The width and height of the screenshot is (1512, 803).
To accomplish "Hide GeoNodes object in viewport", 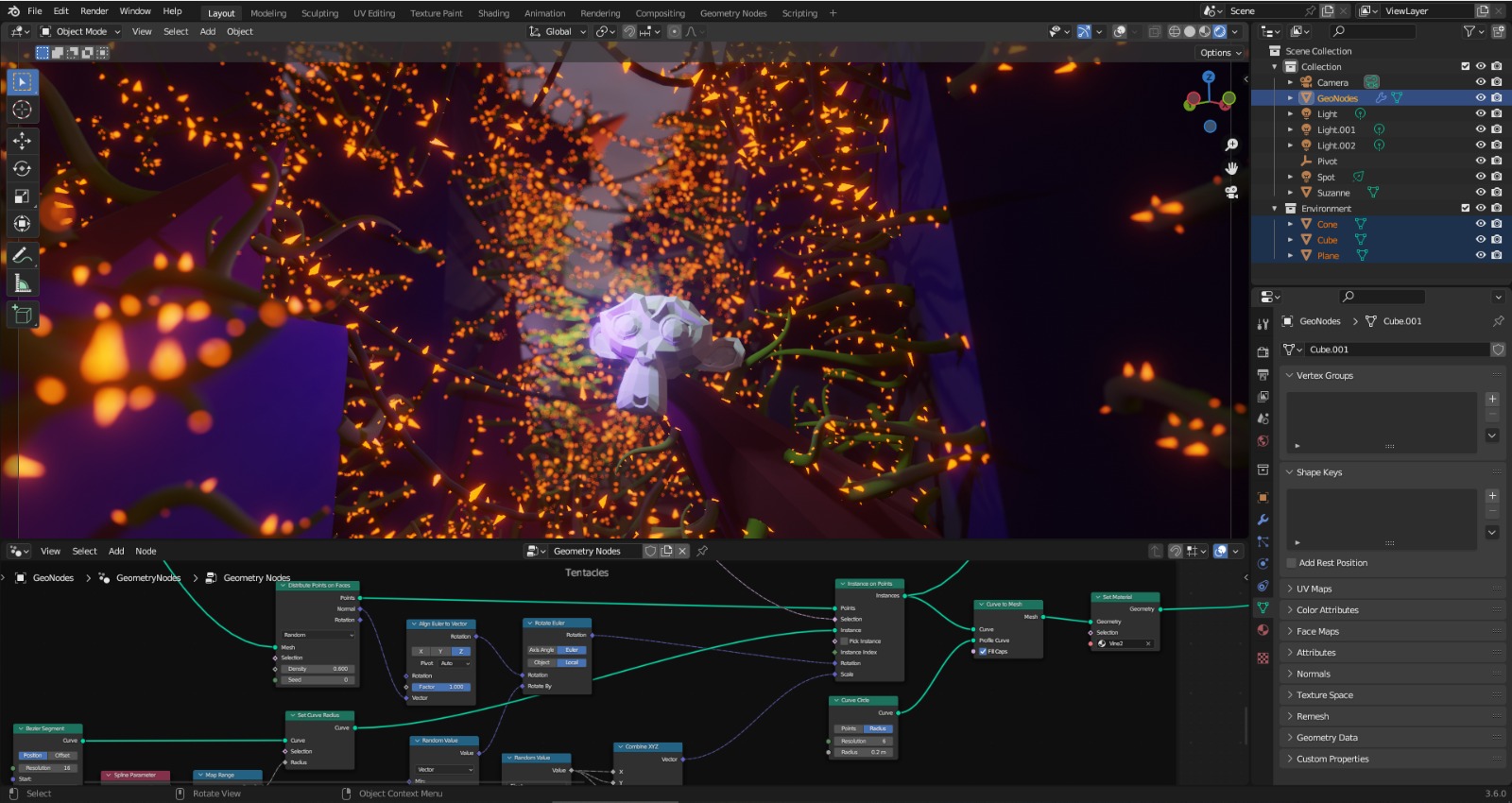I will pyautogui.click(x=1481, y=98).
